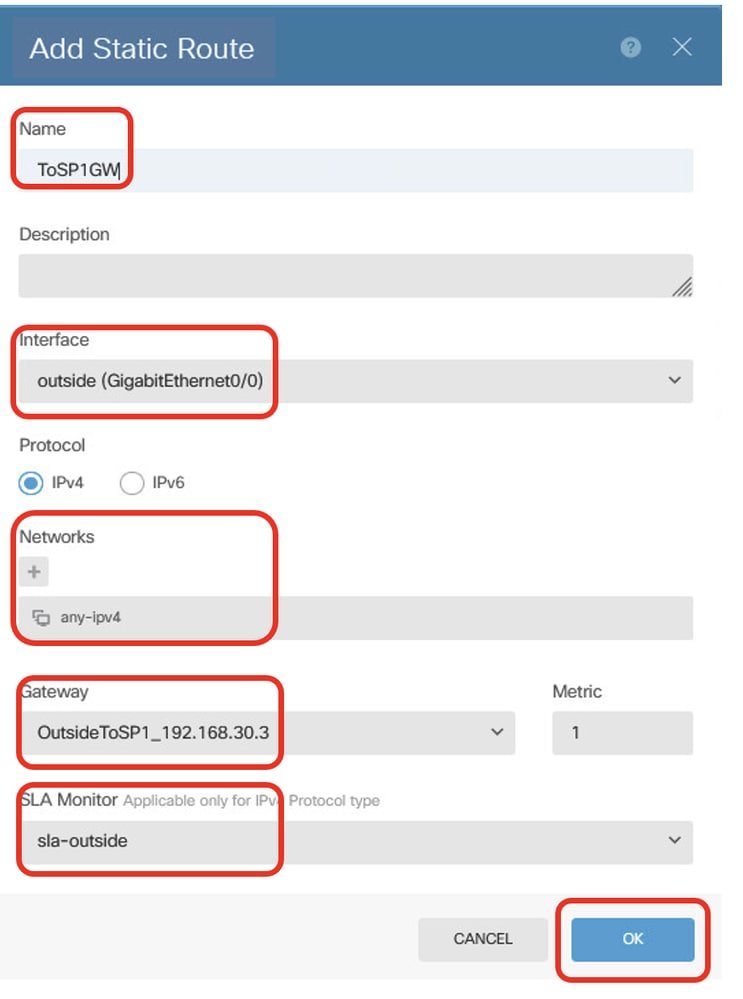This screenshot has width=743, height=999.
Task: Click the Description resize handle icon
Action: pyautogui.click(x=682, y=287)
